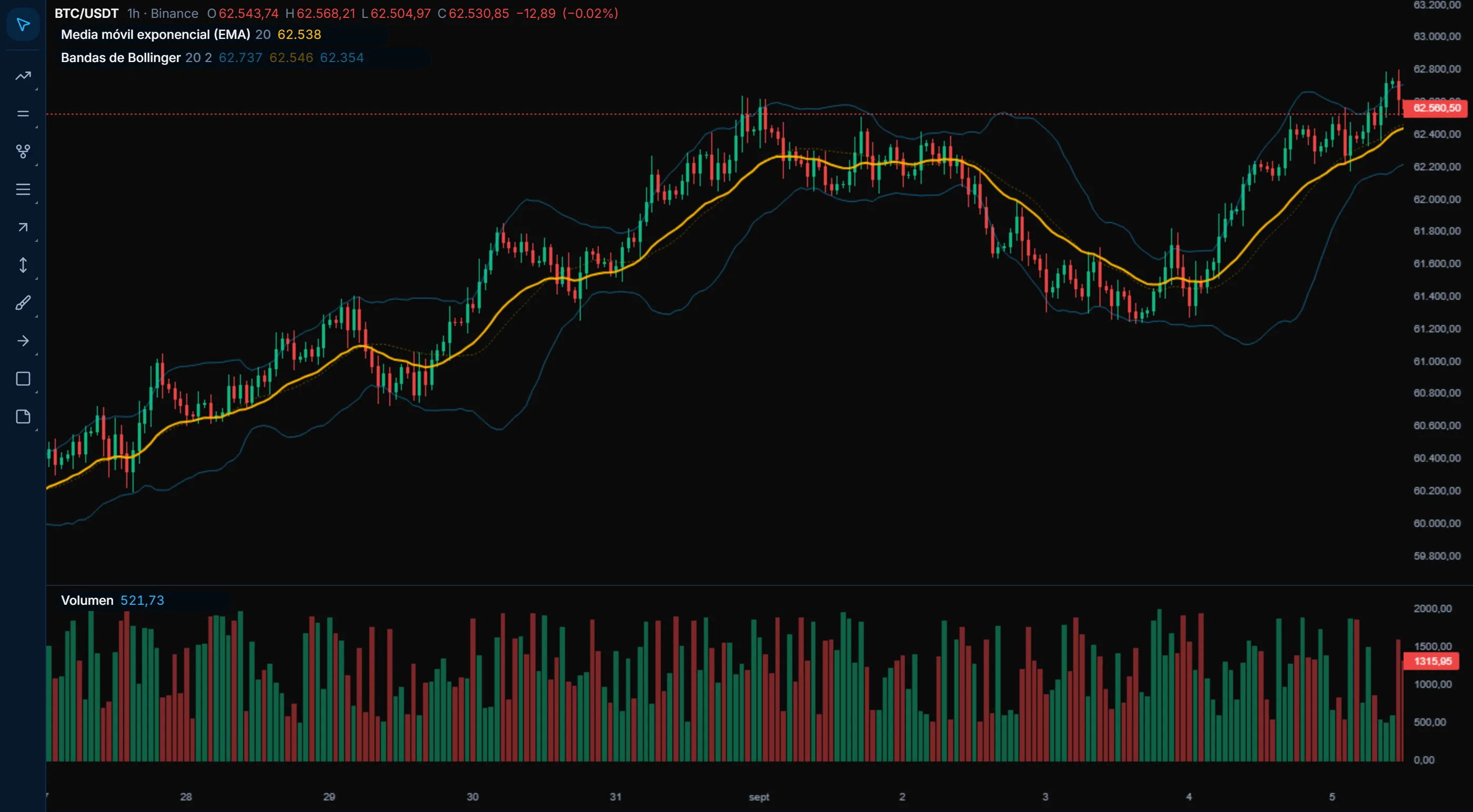Select the diagonal arrow drawing tool

coord(23,228)
